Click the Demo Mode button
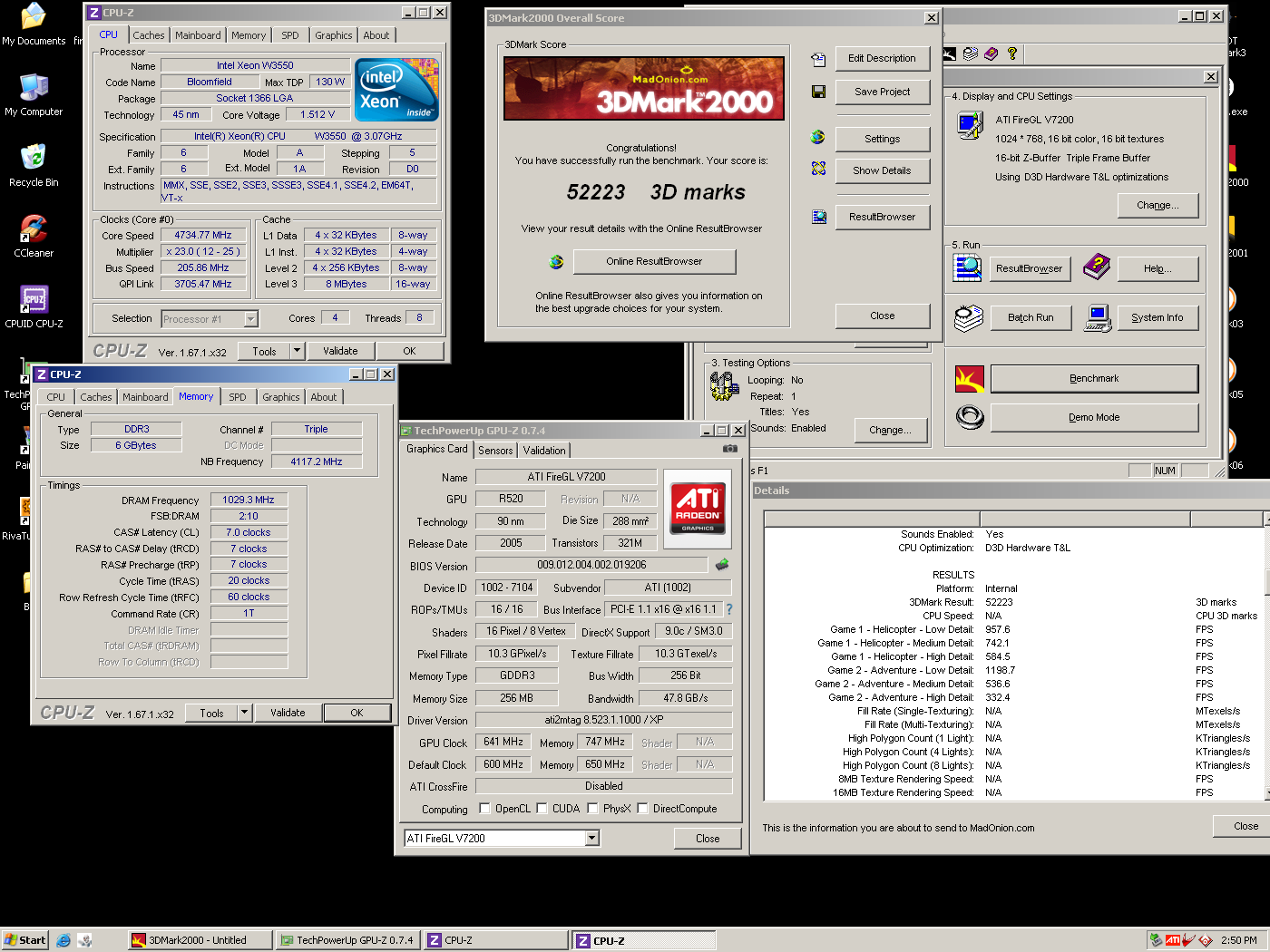Screen dimensions: 1270x952 pos(1094,418)
